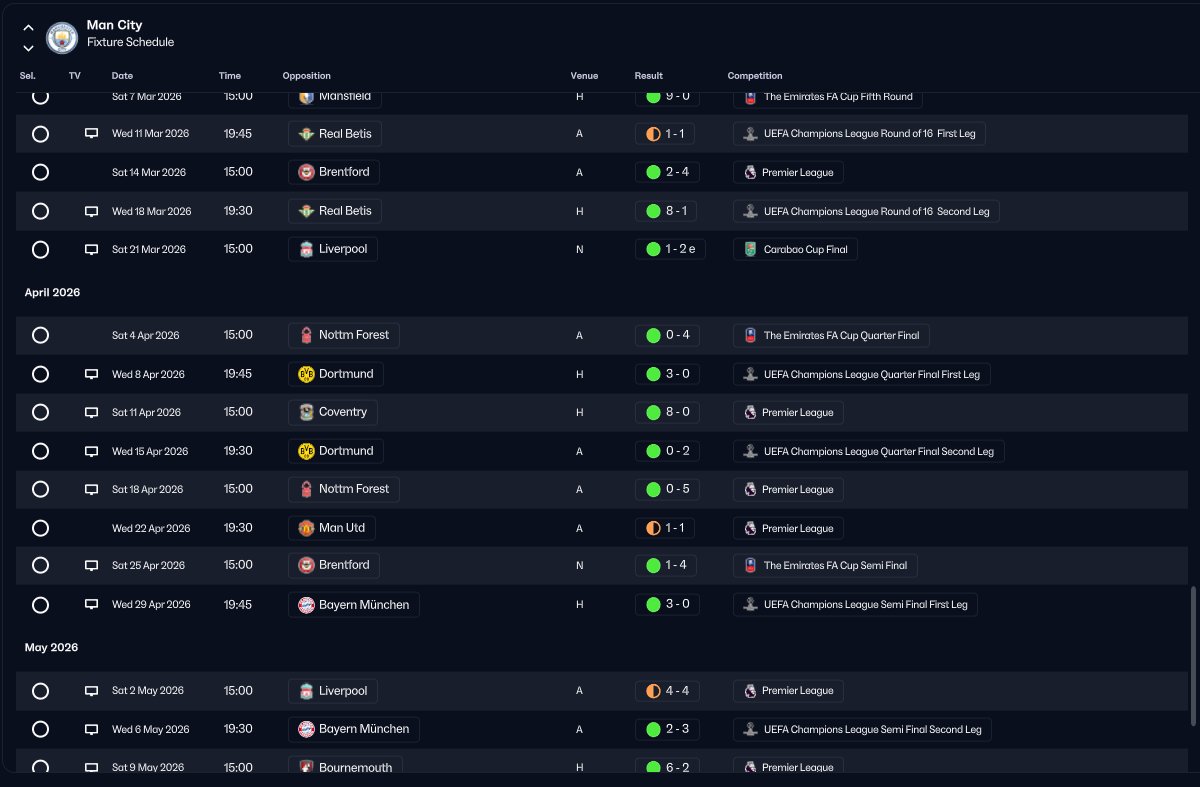Click the Coventry club badge

(x=306, y=412)
